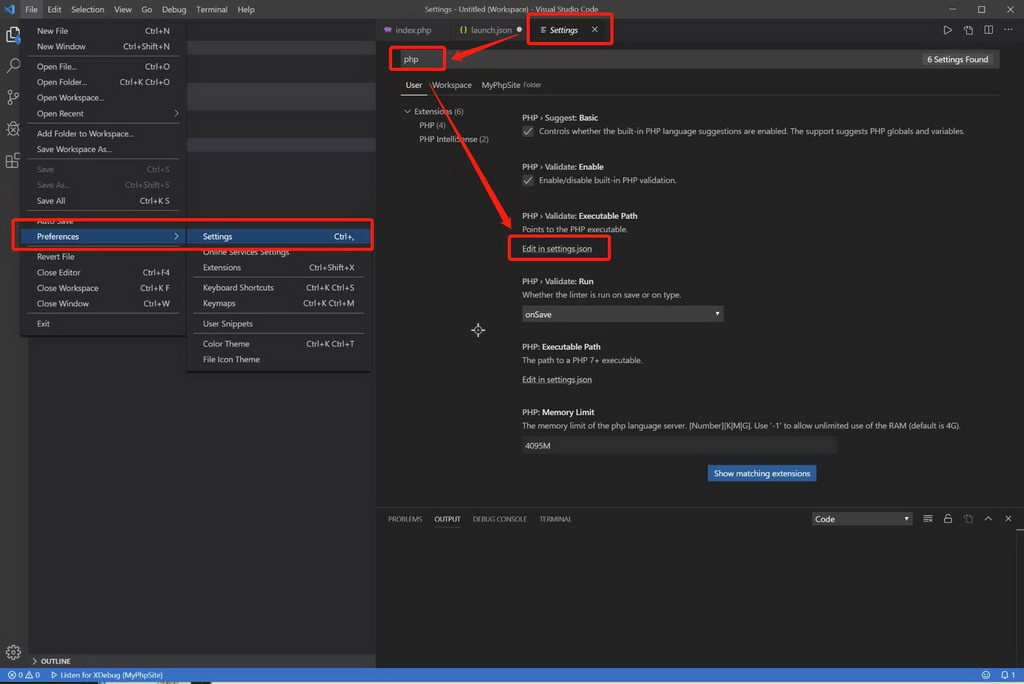Switch to the DEBUG CONSOLE panel tab
Screen dimensions: 1024x684
pos(500,519)
